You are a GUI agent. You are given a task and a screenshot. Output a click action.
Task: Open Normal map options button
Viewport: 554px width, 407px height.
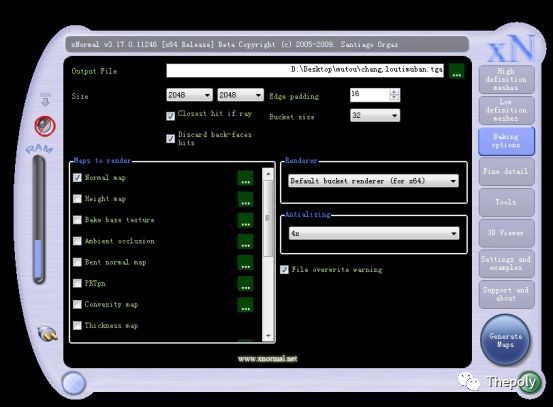coord(245,178)
